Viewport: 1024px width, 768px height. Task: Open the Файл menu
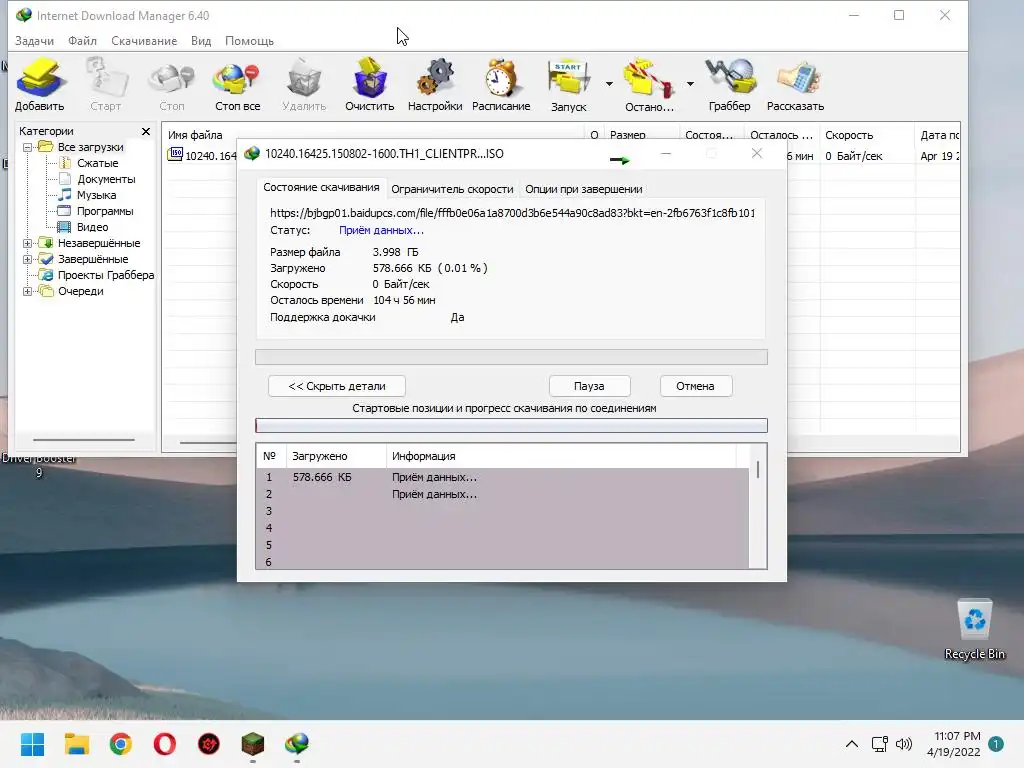[x=82, y=40]
